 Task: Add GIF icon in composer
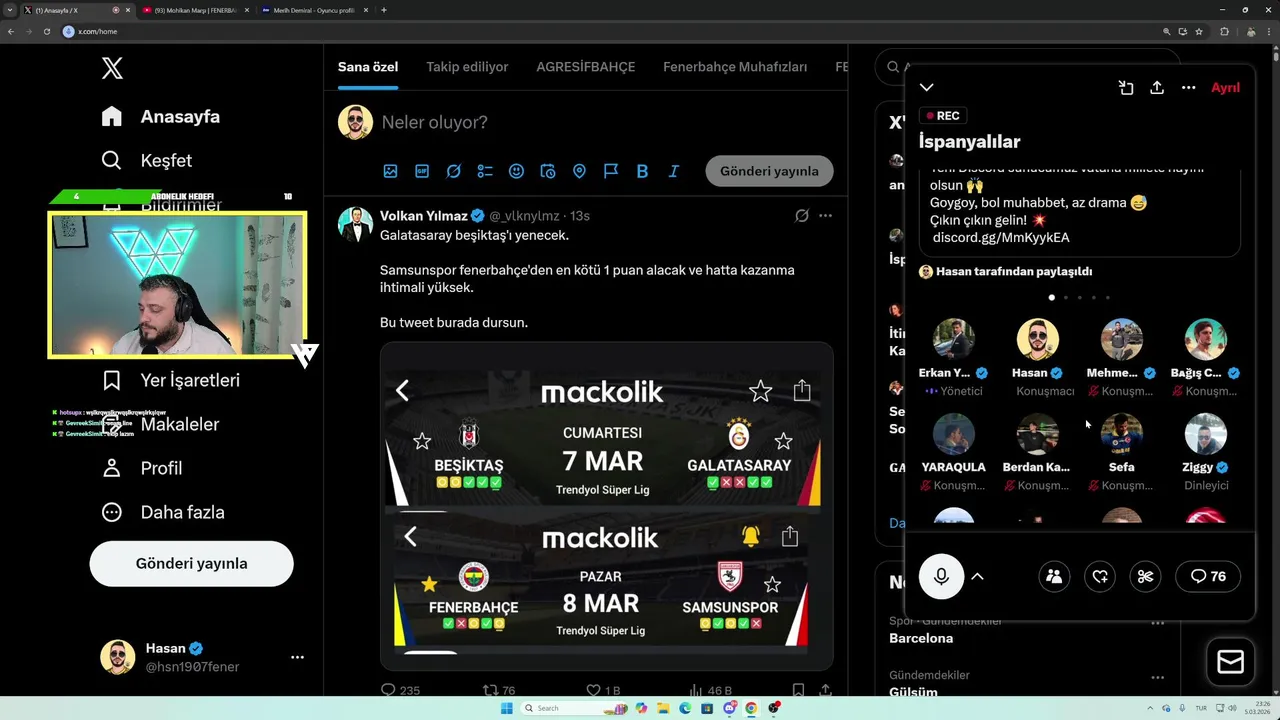pos(422,171)
